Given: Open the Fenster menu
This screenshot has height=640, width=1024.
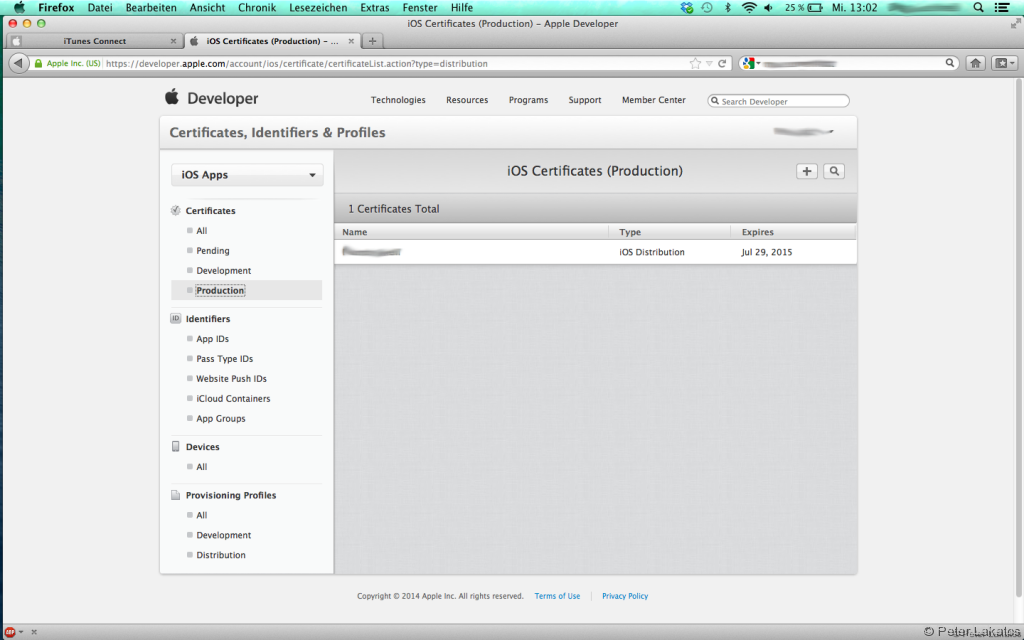Looking at the screenshot, I should click(x=420, y=8).
